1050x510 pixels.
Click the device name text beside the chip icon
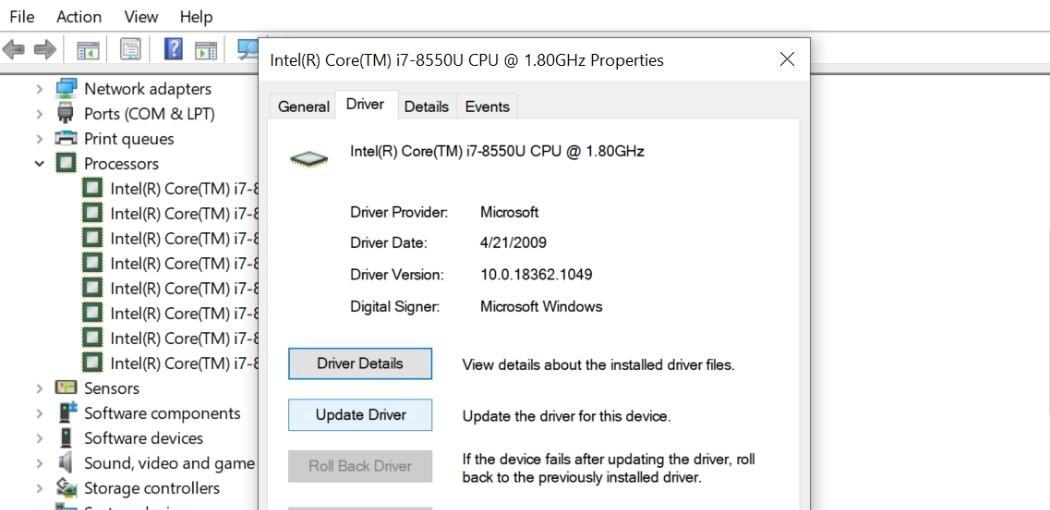click(497, 151)
